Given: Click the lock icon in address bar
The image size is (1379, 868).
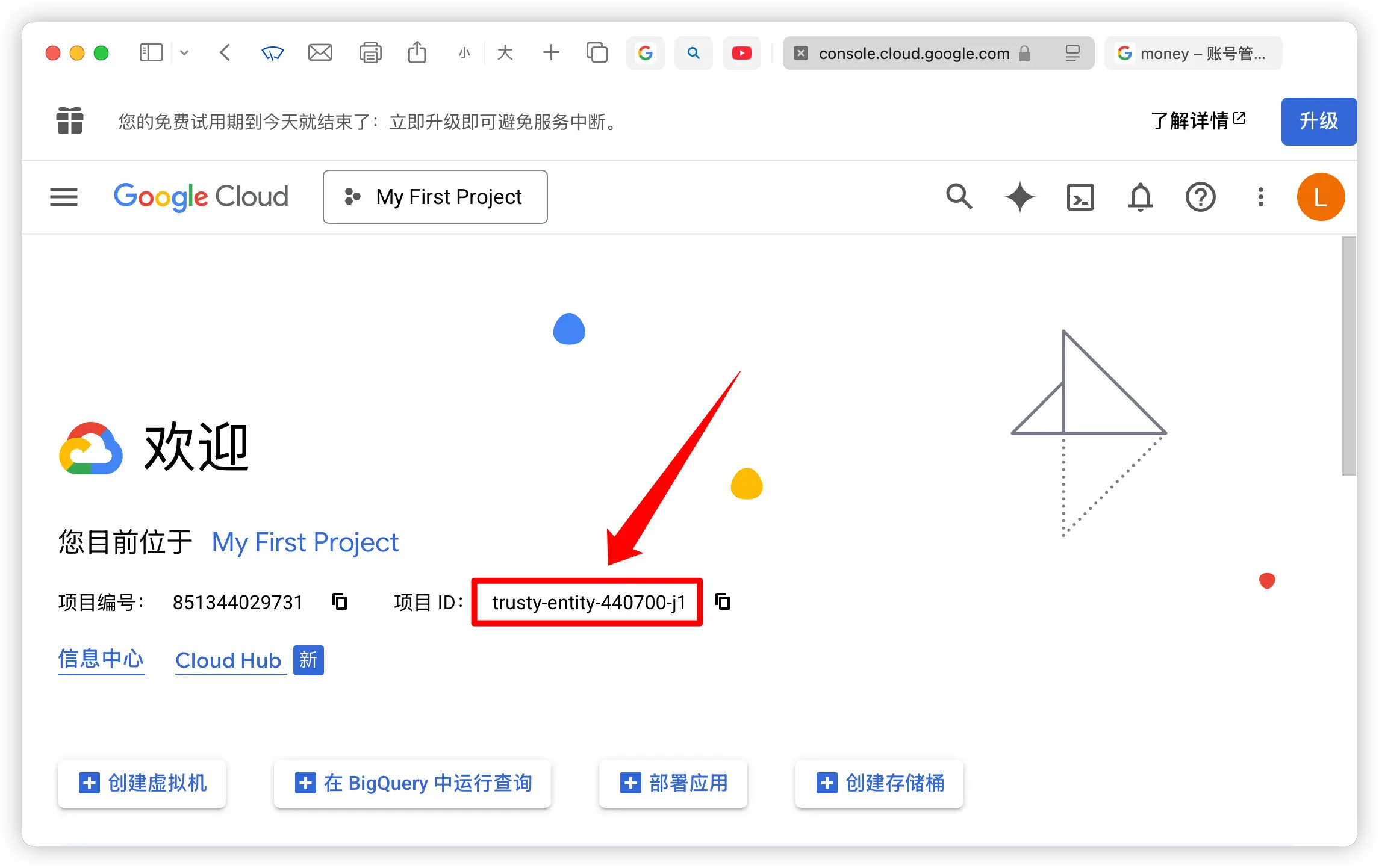Looking at the screenshot, I should [1024, 53].
